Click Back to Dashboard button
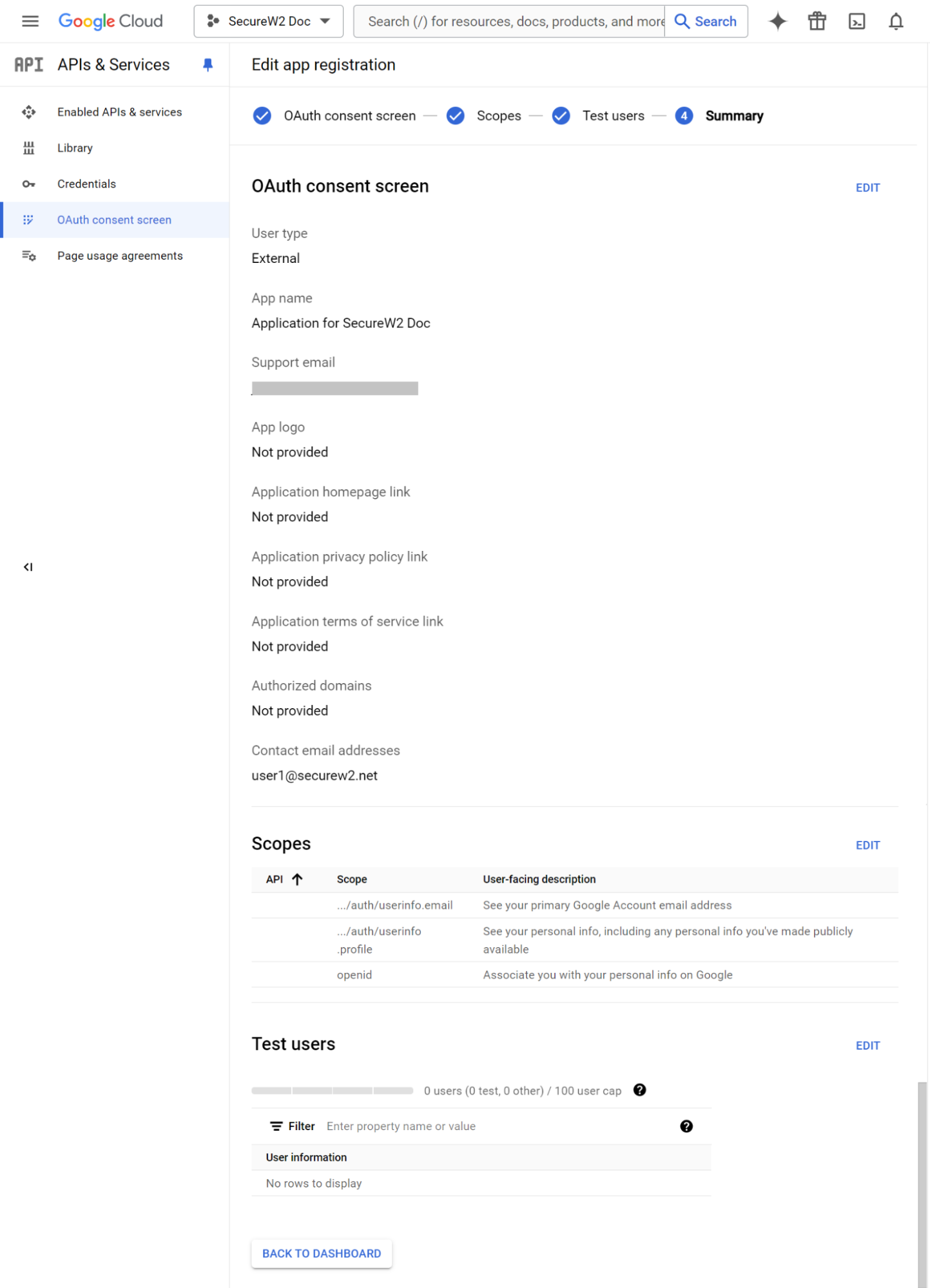The width and height of the screenshot is (930, 1288). 321,1253
